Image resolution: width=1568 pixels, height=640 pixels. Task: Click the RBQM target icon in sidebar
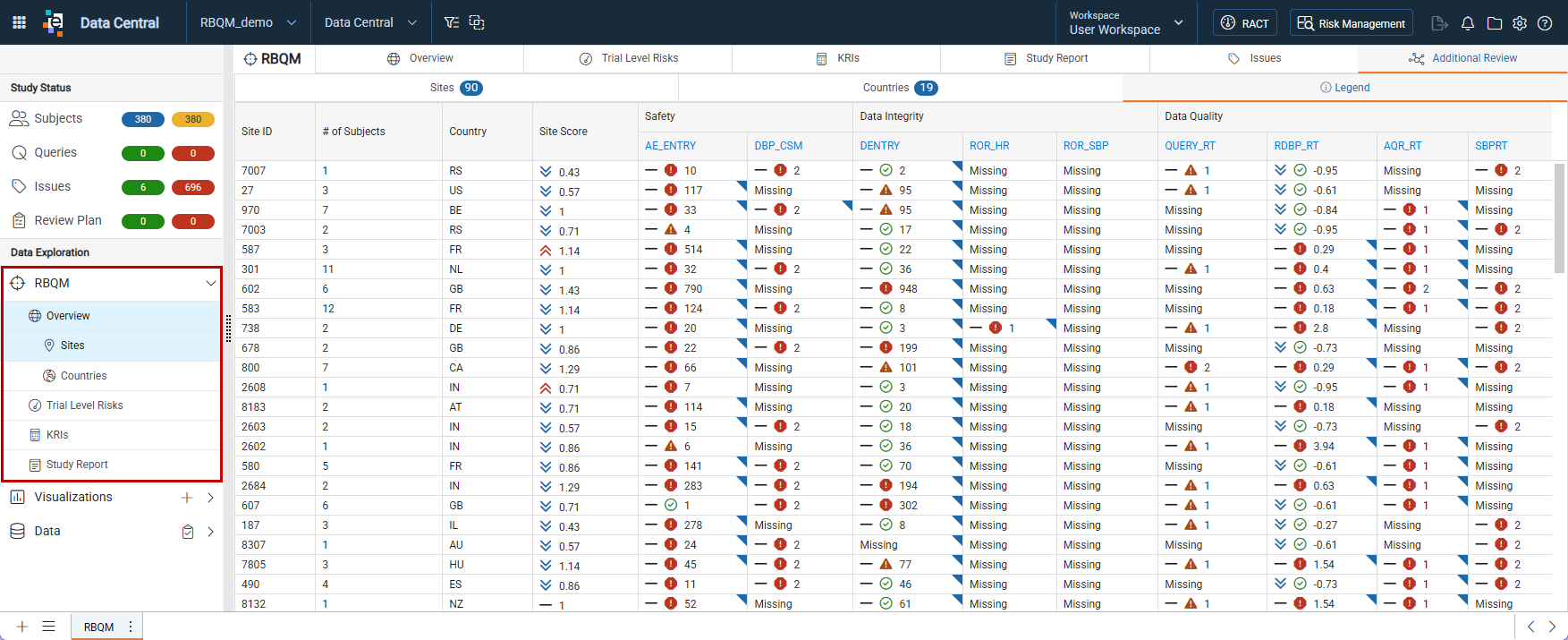[x=17, y=283]
